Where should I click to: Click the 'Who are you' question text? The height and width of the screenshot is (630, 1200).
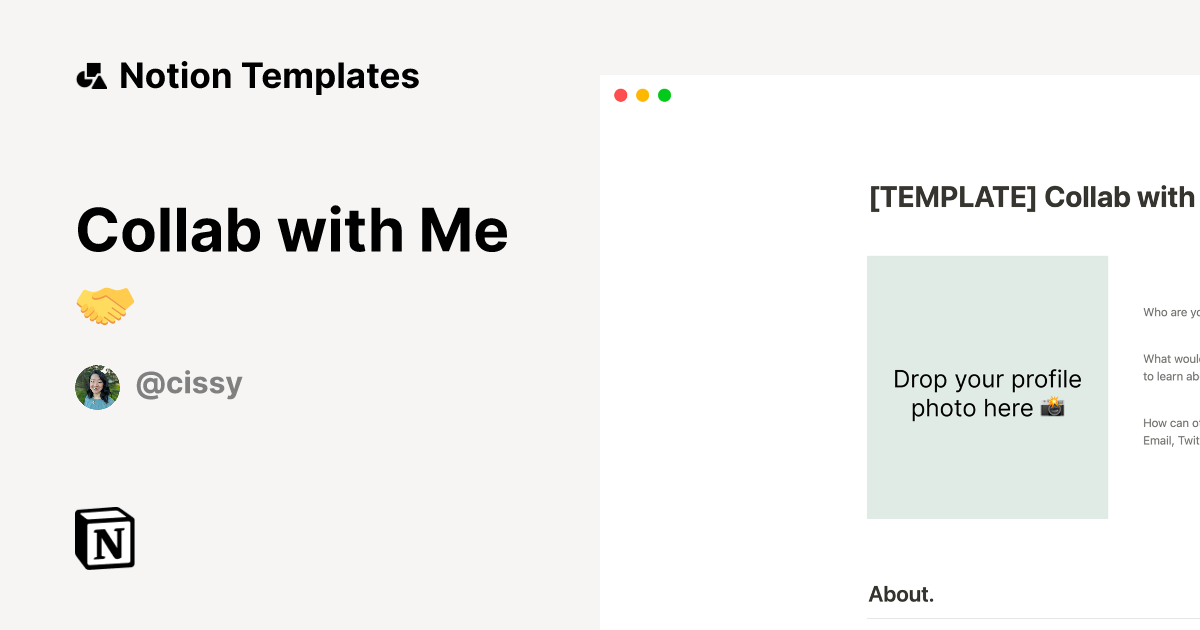(1170, 312)
